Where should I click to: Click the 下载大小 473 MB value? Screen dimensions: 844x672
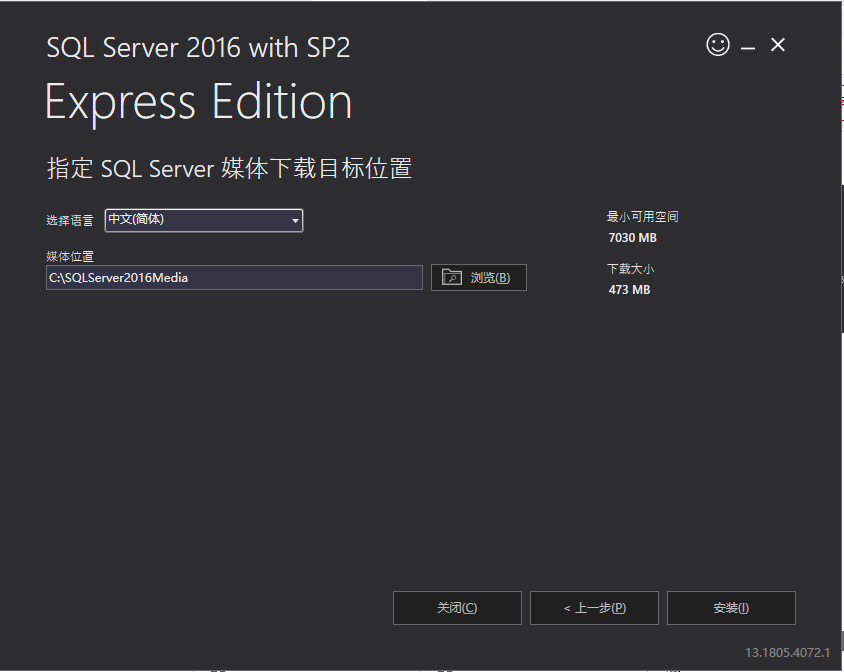click(x=629, y=289)
